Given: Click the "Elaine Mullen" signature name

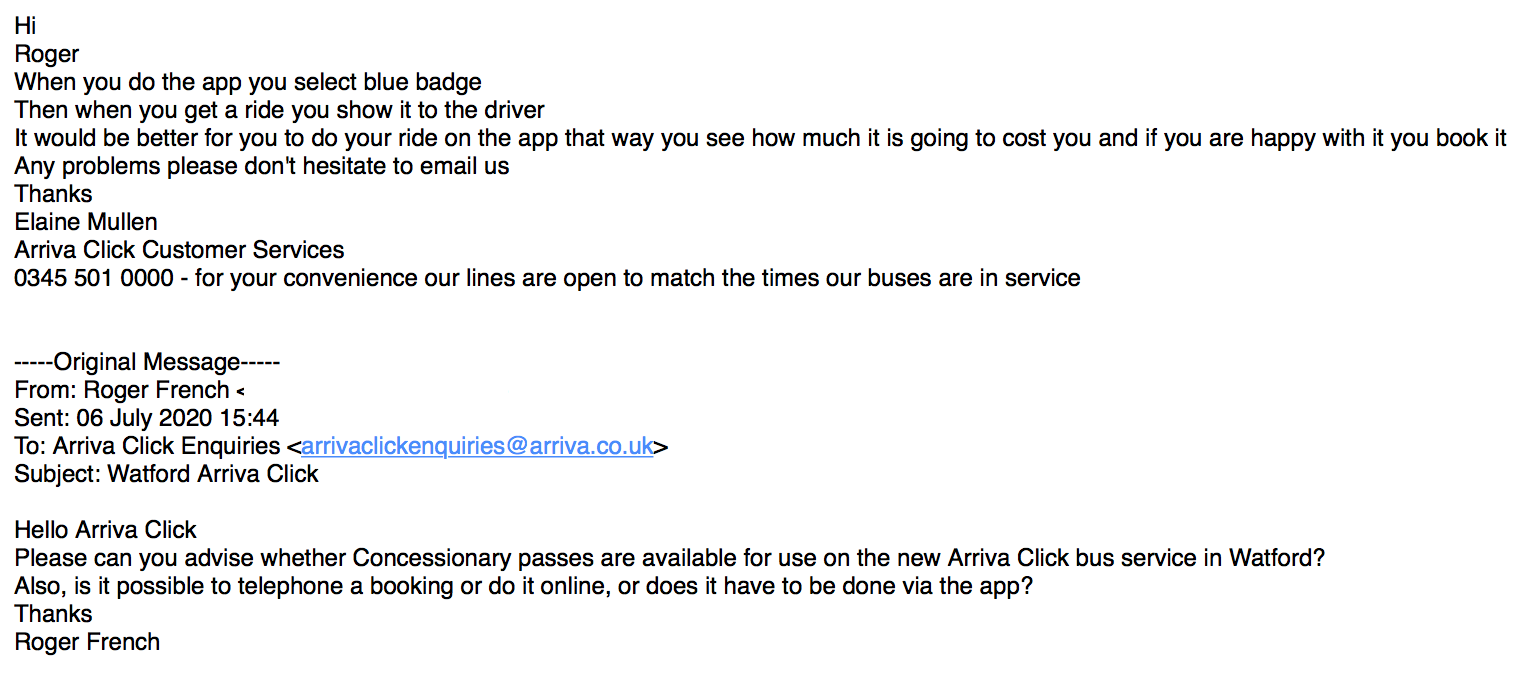Looking at the screenshot, I should (86, 222).
